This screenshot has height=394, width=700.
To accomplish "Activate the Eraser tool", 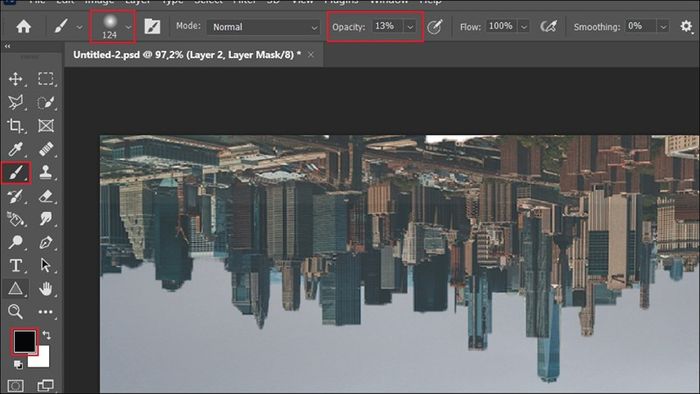I will click(x=46, y=195).
